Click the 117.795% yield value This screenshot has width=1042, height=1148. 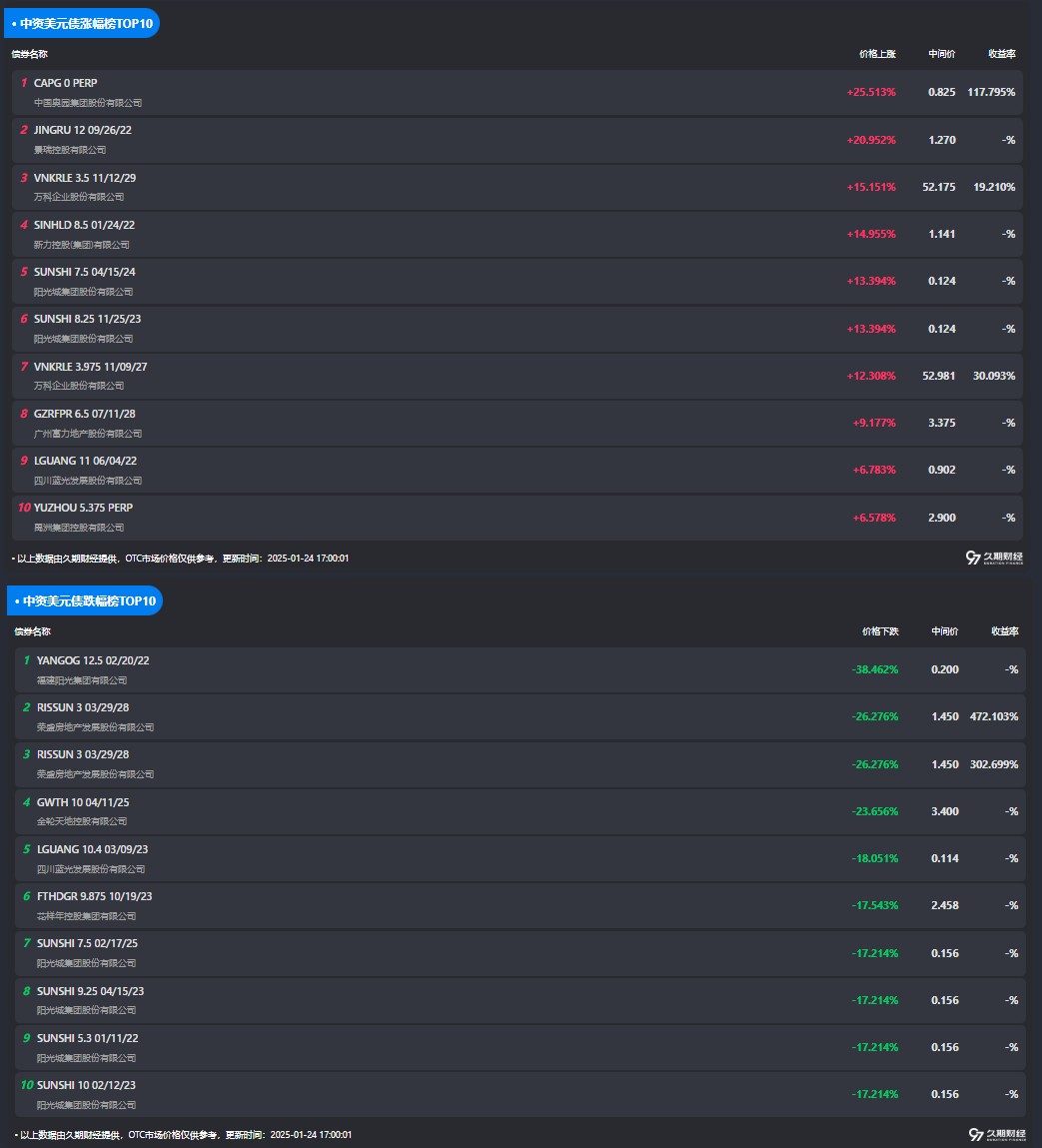pos(991,92)
